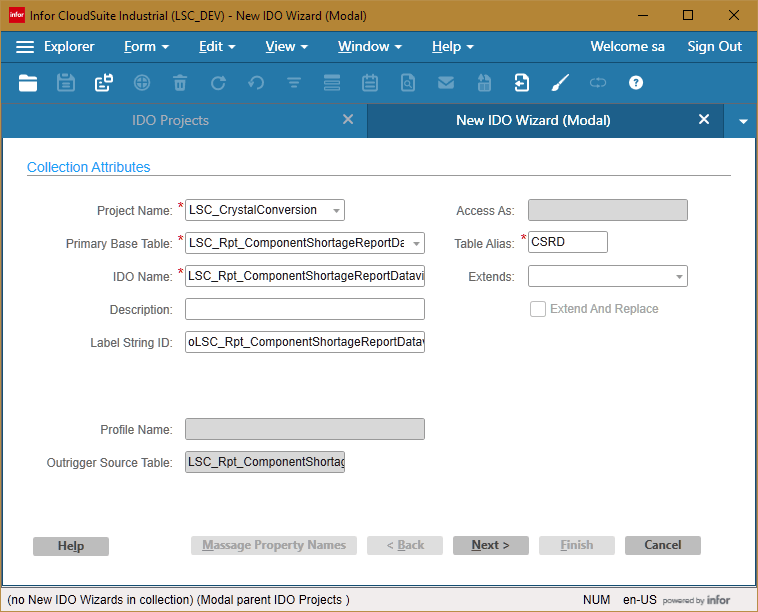The height and width of the screenshot is (612, 758).
Task: Open the Explorer hamburger menu icon
Action: pyautogui.click(x=25, y=47)
